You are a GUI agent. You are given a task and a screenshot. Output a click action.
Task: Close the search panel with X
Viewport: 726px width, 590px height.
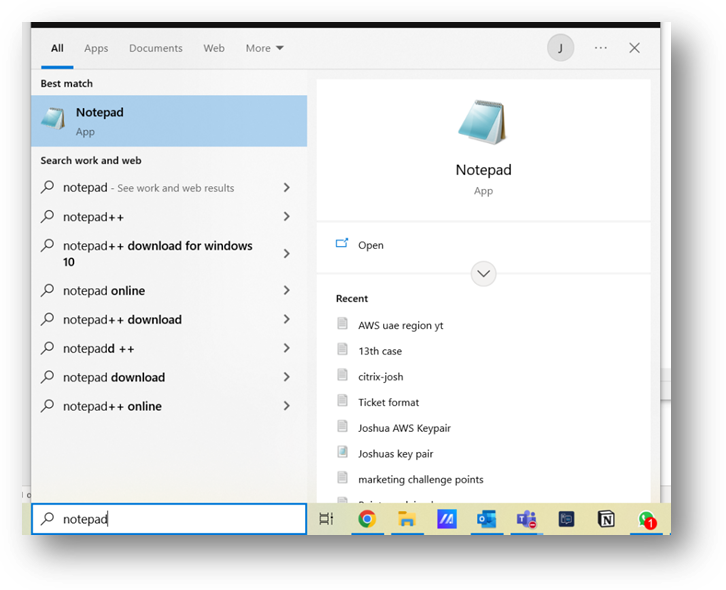pyautogui.click(x=634, y=48)
